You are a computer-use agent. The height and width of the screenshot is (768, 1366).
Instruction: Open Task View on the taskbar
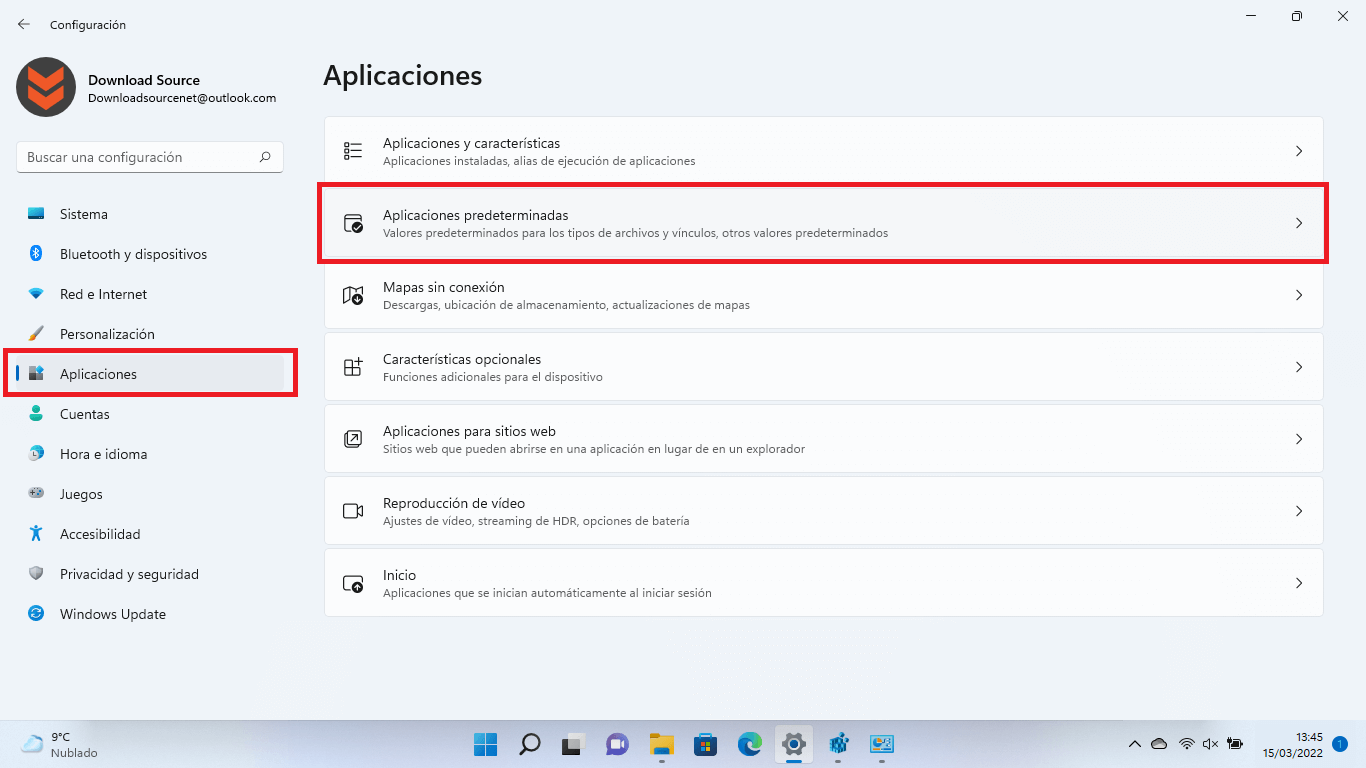pyautogui.click(x=573, y=744)
